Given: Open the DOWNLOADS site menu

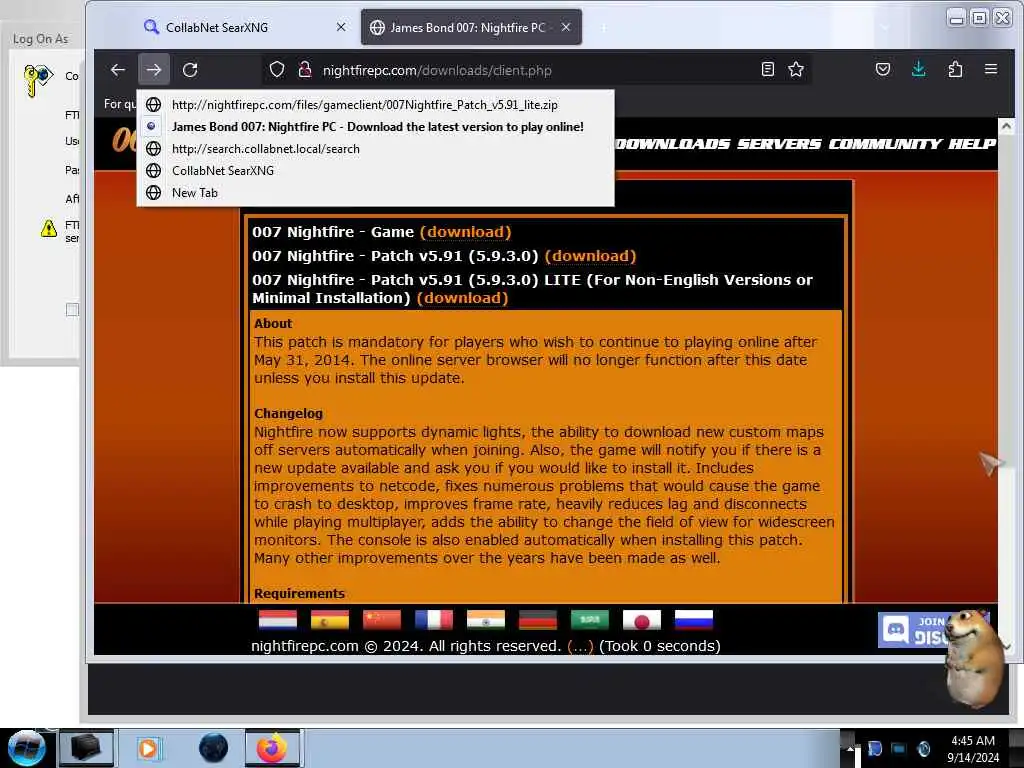Looking at the screenshot, I should pos(673,144).
